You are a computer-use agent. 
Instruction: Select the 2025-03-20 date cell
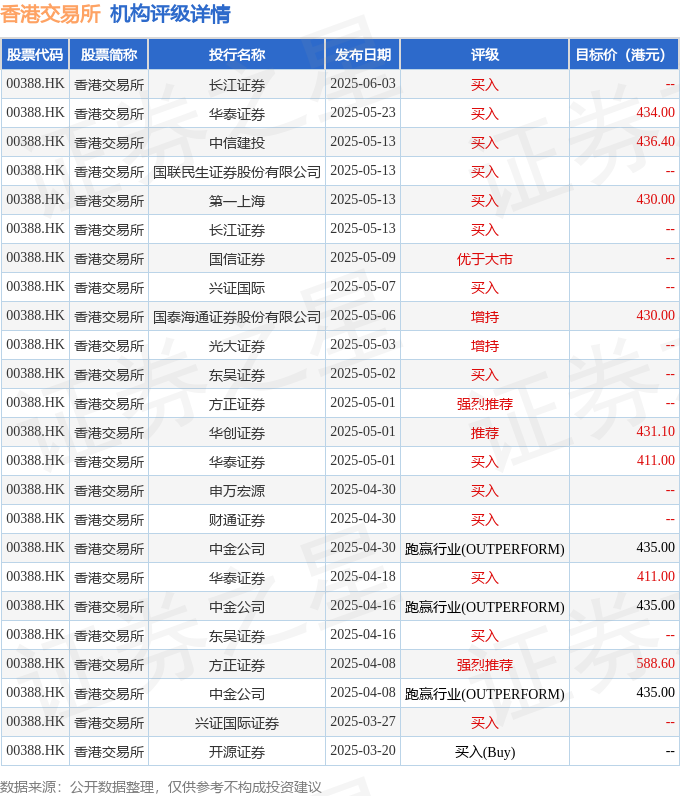point(363,751)
